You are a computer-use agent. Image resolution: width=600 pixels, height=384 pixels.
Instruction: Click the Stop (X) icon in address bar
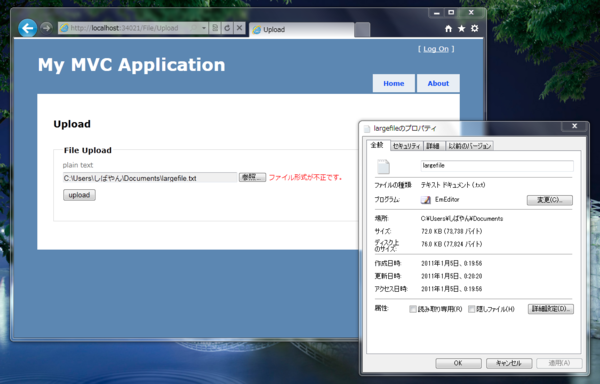pyautogui.click(x=240, y=28)
